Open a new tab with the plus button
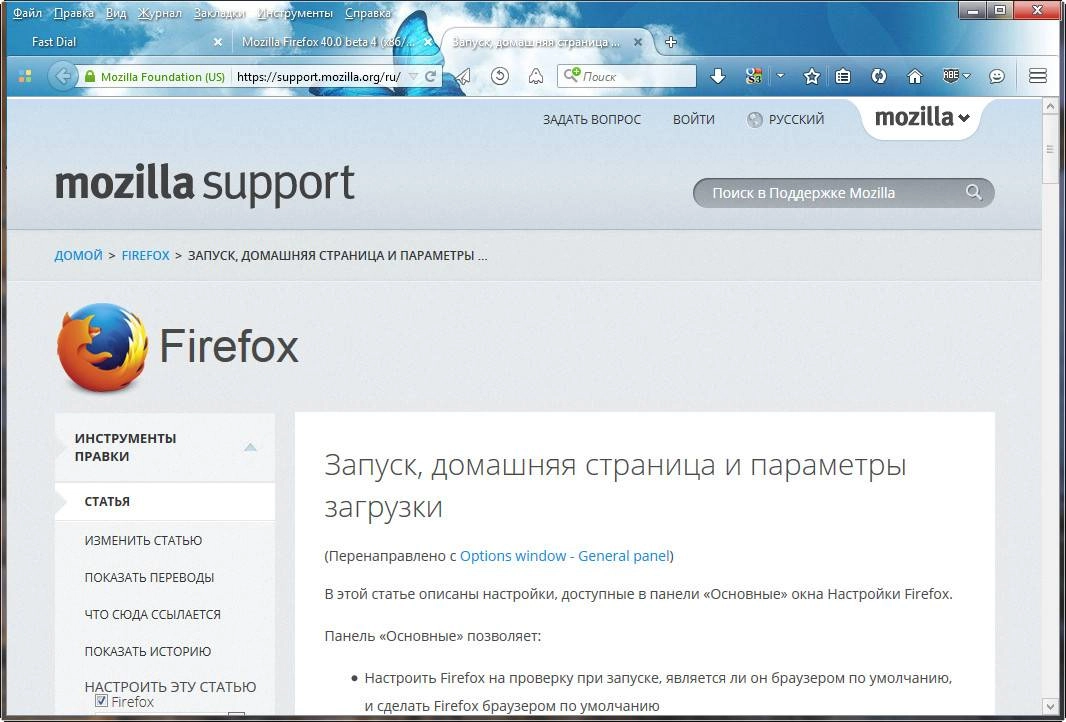 671,42
